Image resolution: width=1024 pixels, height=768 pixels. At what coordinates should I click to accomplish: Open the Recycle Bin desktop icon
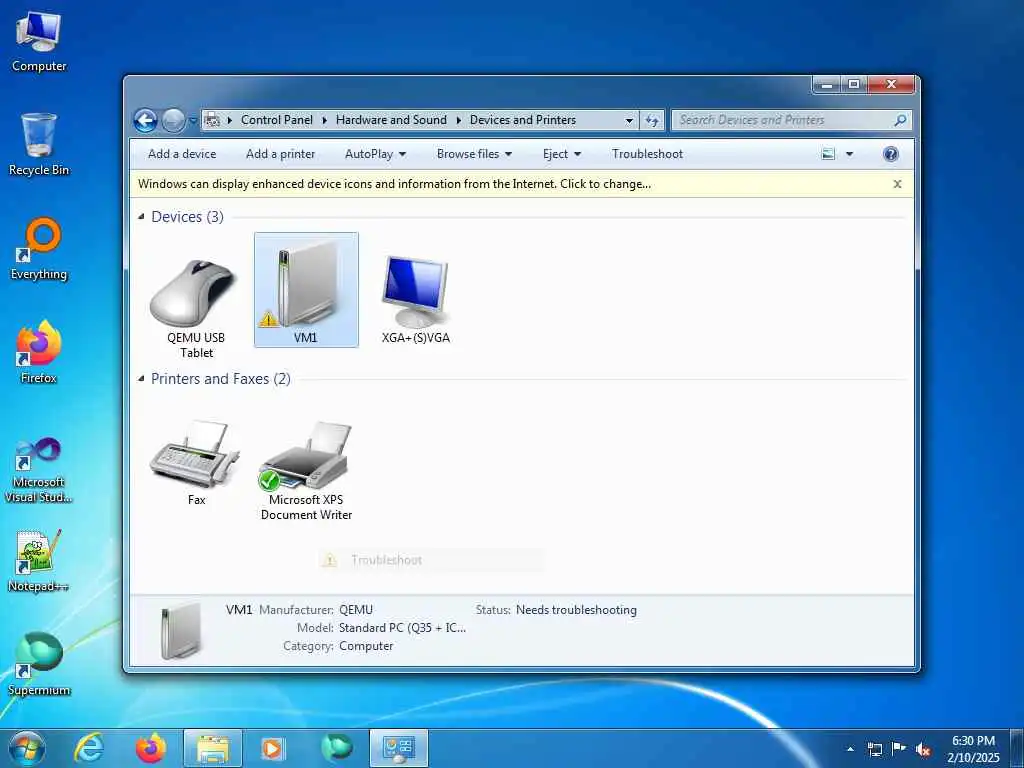39,144
